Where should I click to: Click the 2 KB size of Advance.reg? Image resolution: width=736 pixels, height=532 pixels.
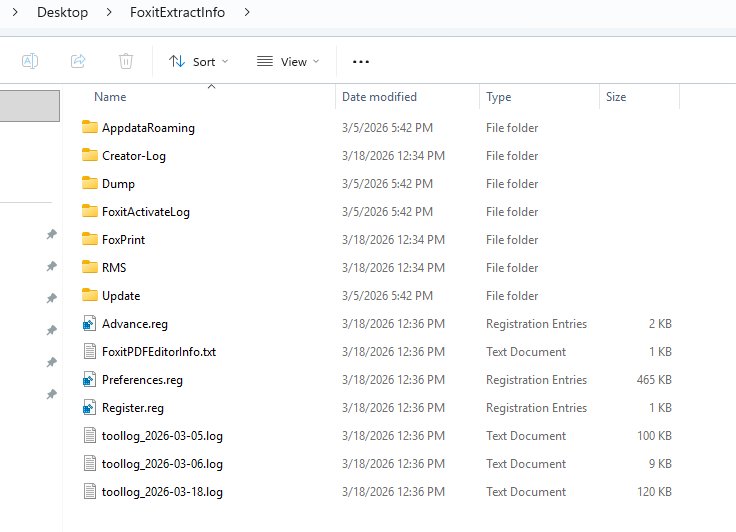click(660, 324)
